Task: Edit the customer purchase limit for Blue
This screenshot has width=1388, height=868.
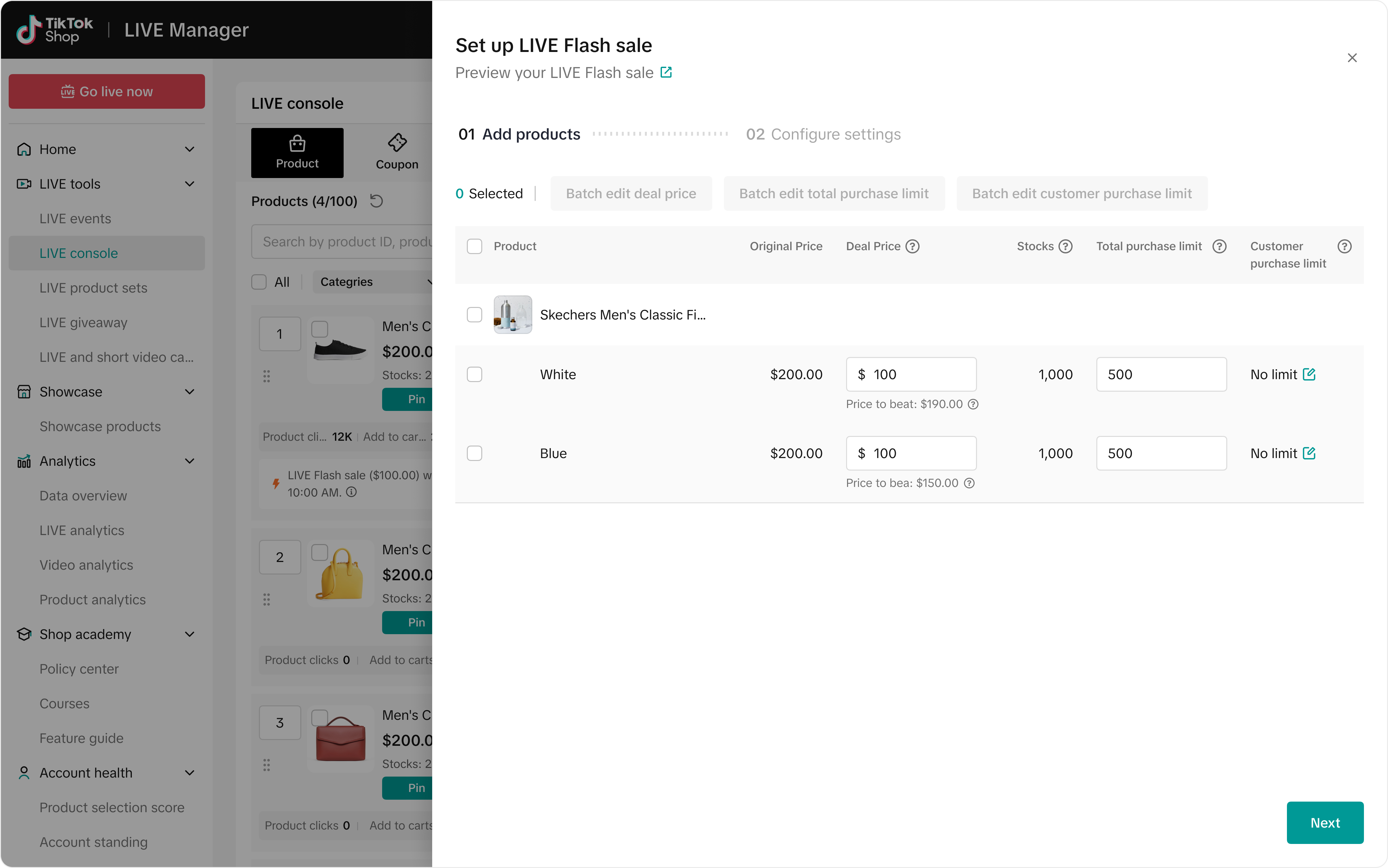Action: (x=1309, y=453)
